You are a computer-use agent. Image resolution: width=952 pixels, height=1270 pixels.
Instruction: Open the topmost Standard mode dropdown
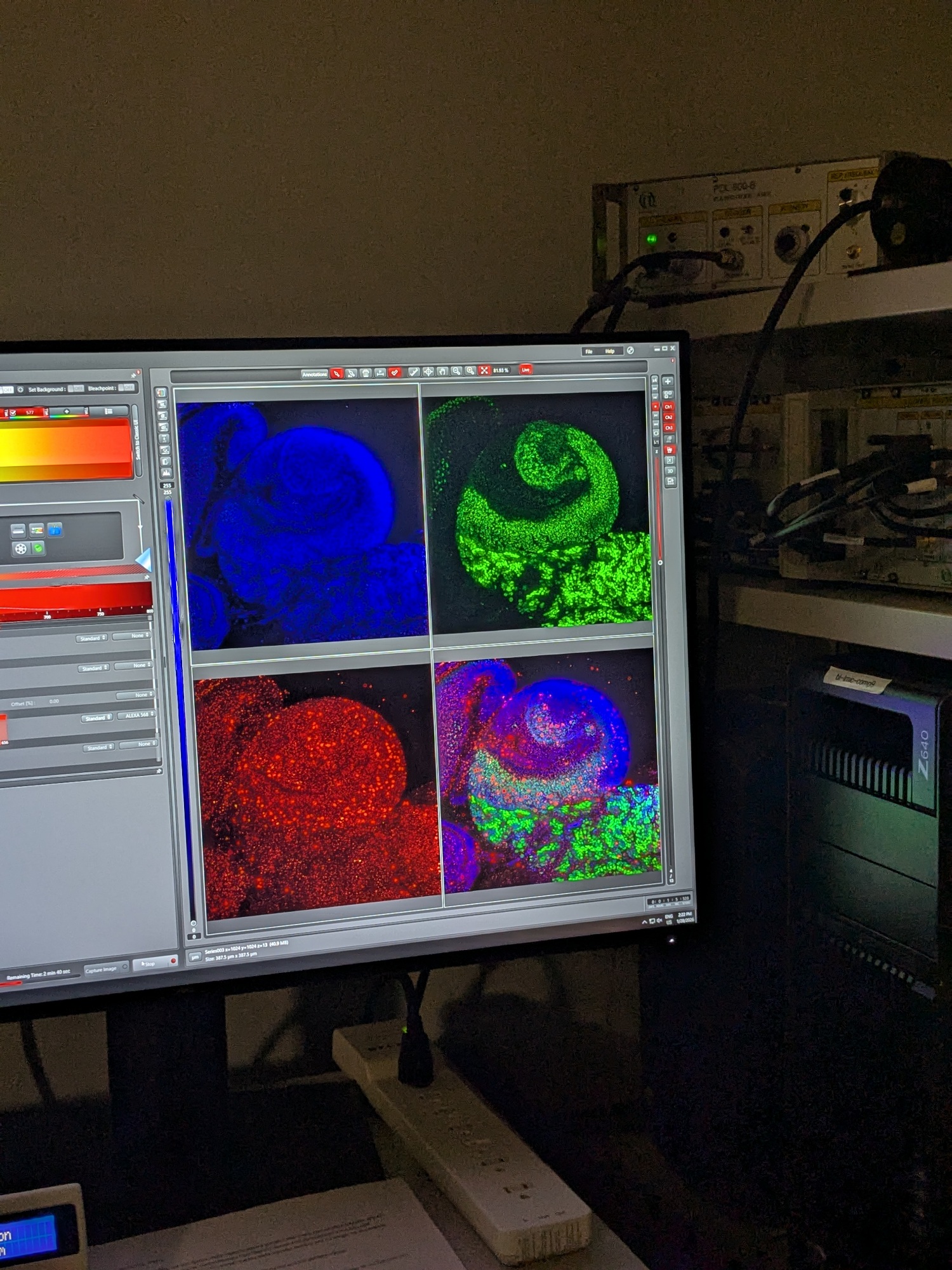pyautogui.click(x=92, y=638)
